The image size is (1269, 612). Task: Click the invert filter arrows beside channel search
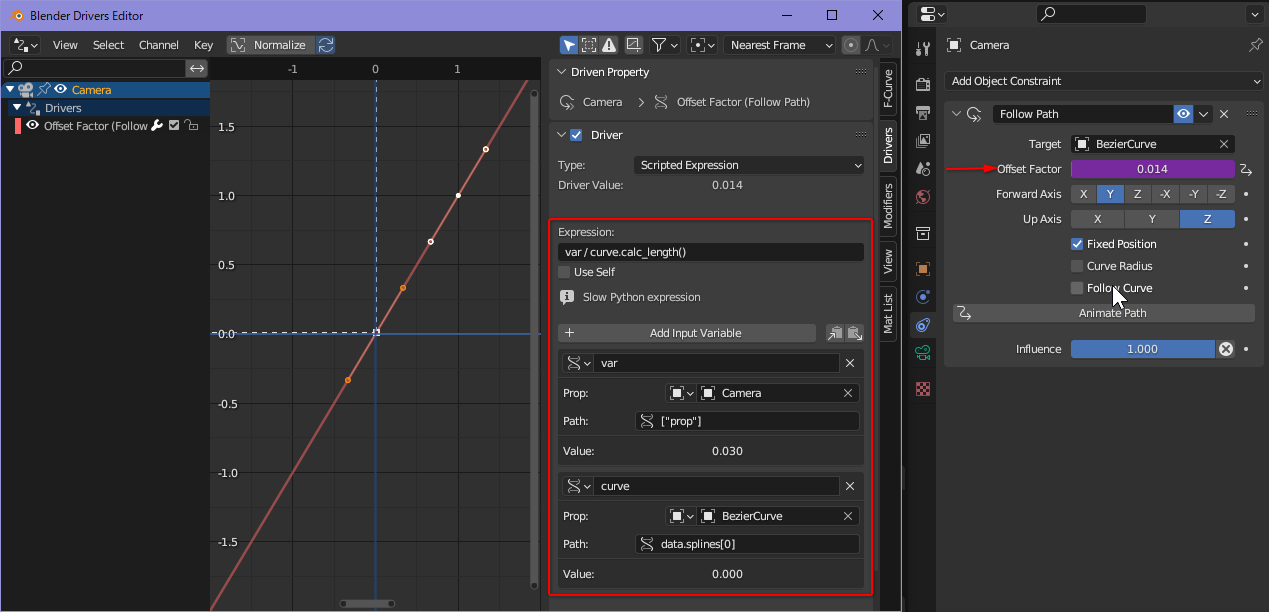[x=197, y=68]
